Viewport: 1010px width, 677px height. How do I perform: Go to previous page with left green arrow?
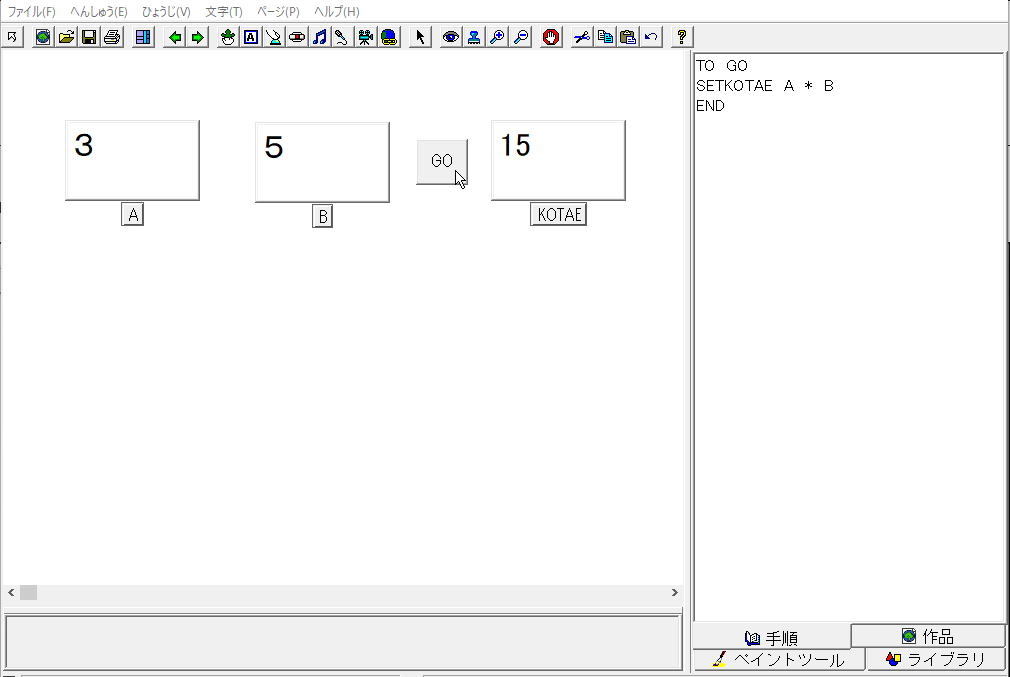pos(175,37)
